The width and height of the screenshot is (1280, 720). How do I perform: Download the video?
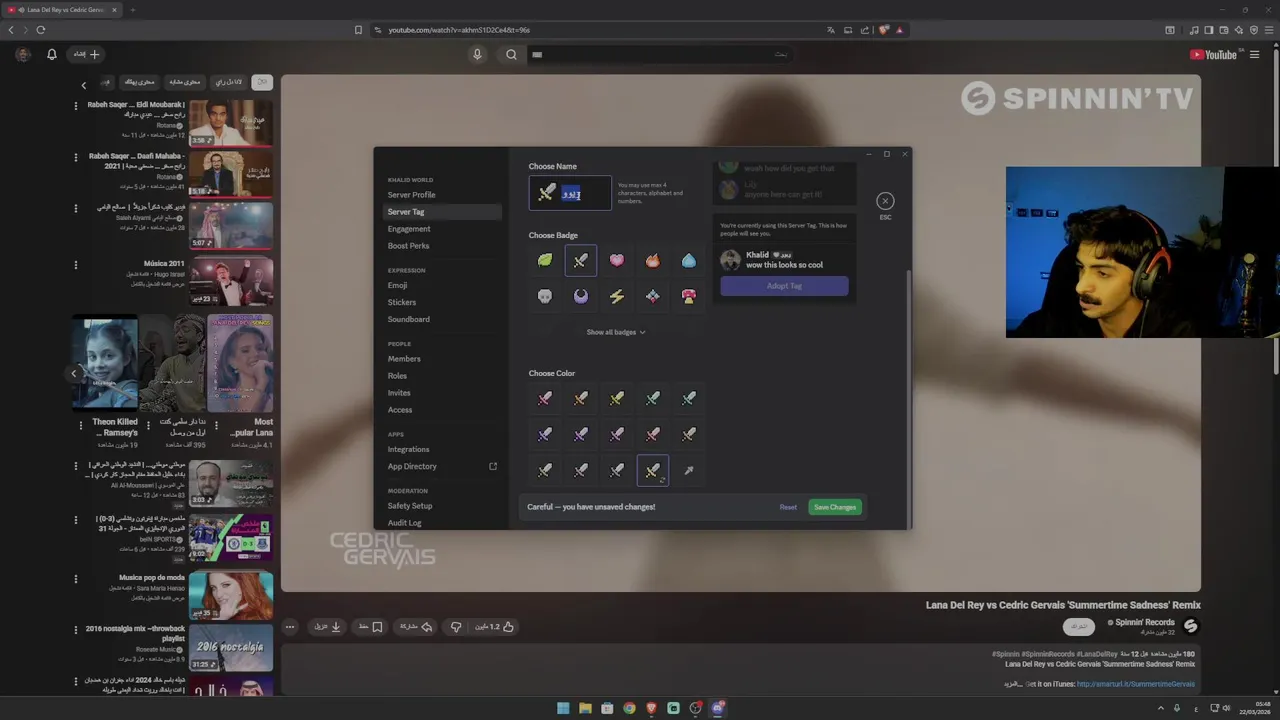tap(328, 627)
